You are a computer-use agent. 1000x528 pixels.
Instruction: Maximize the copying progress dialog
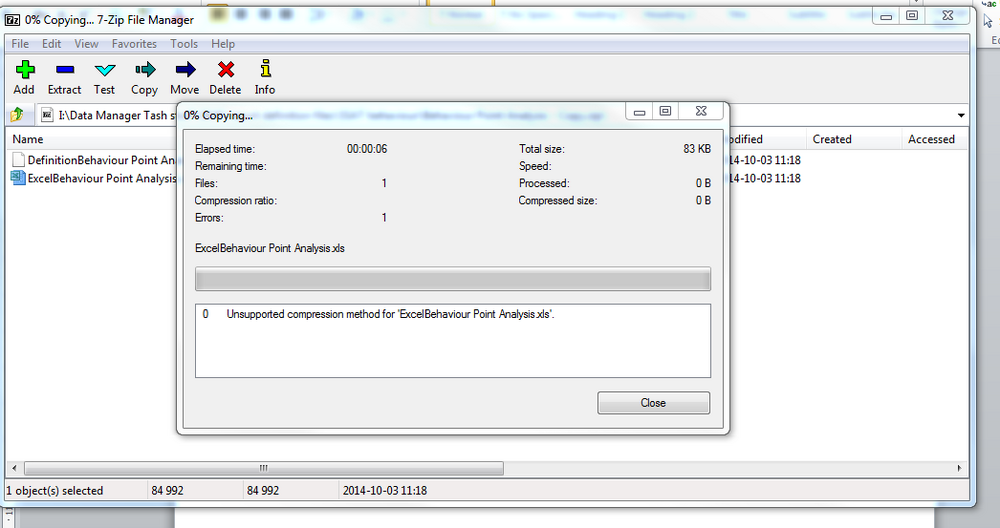[665, 112]
